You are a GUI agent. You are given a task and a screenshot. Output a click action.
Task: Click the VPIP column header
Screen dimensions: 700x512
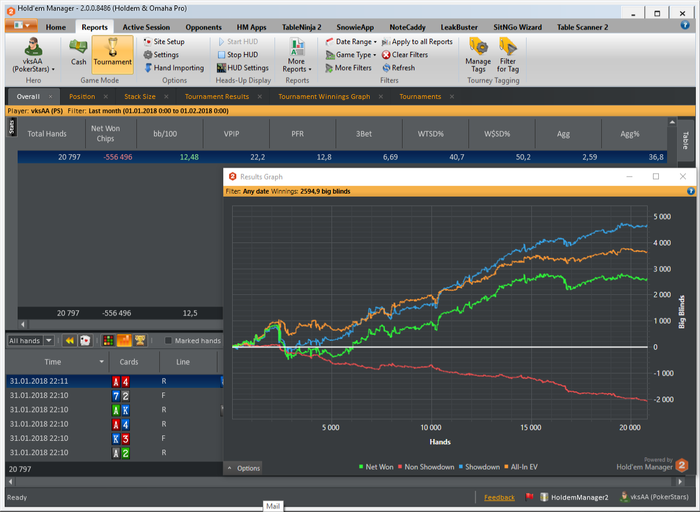click(236, 133)
